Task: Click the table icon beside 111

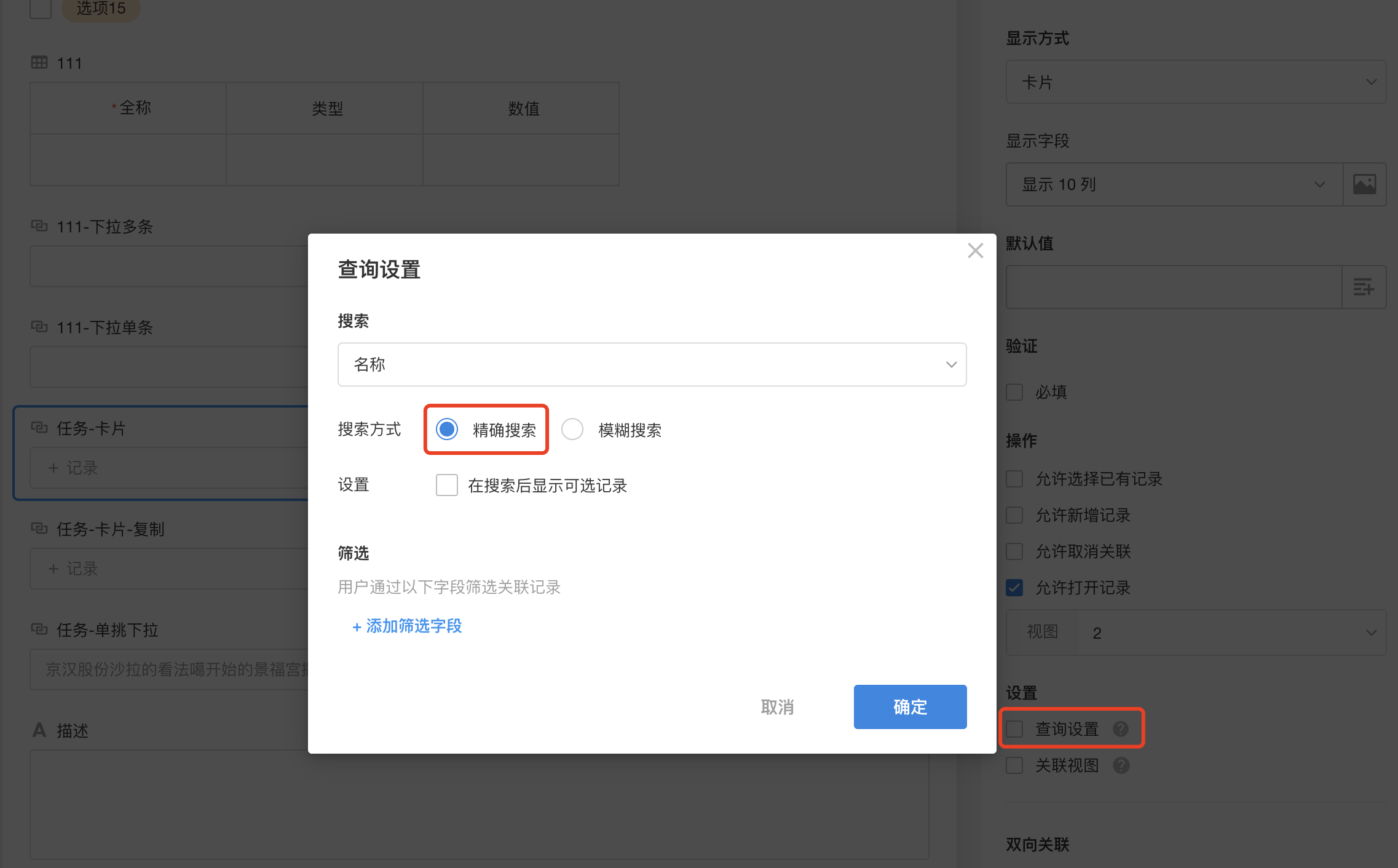Action: (39, 63)
